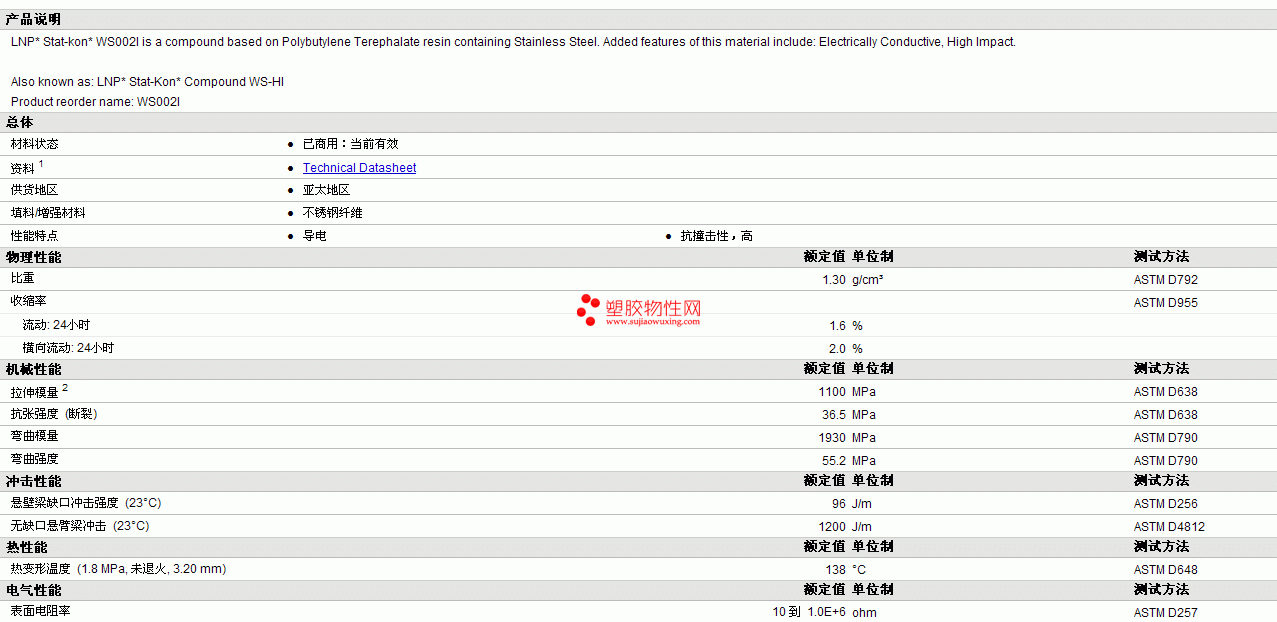Screen dimensions: 1277x622
Task: Select the 材料状态 row label
Action: (35, 144)
